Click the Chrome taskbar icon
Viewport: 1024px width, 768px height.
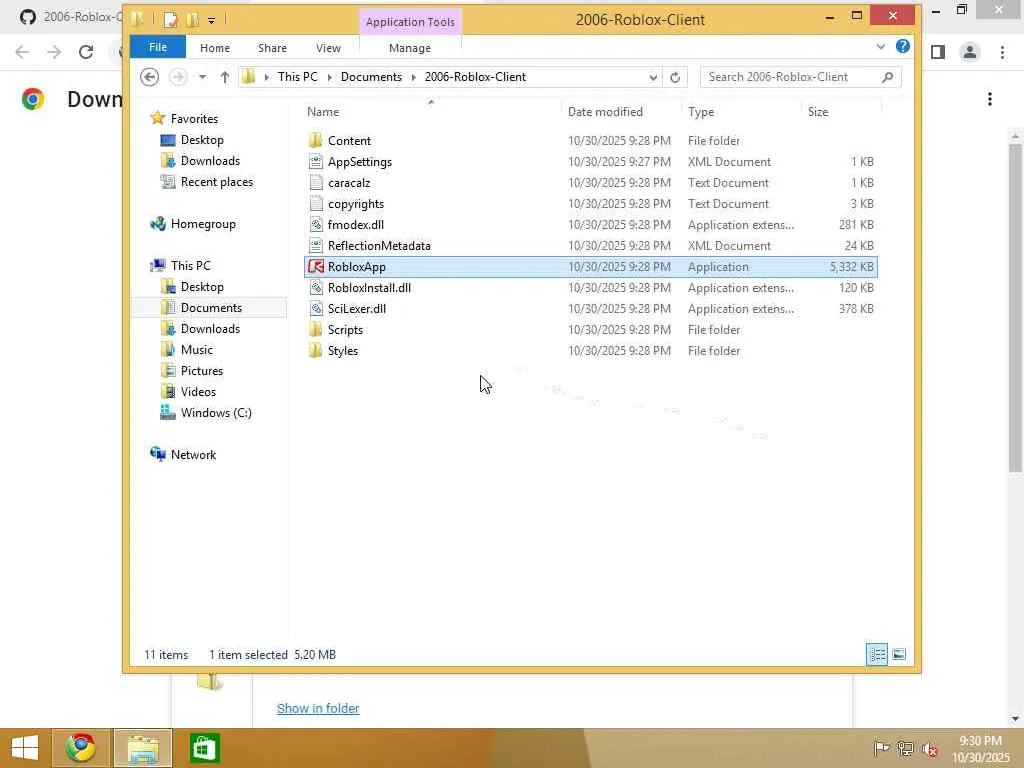(80, 748)
